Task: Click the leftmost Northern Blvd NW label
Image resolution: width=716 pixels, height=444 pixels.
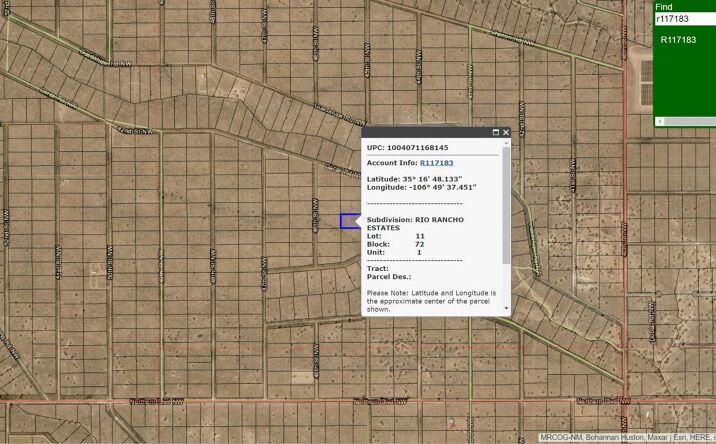Action: coord(157,402)
